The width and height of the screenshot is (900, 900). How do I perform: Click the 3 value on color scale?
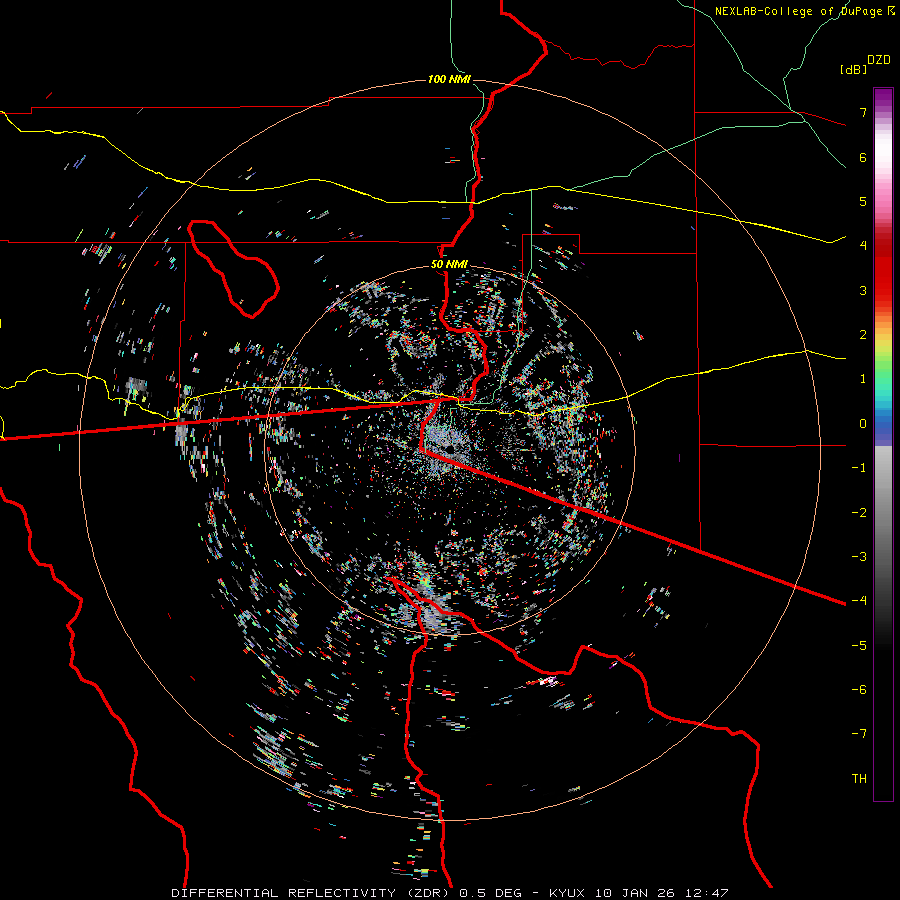point(863,290)
